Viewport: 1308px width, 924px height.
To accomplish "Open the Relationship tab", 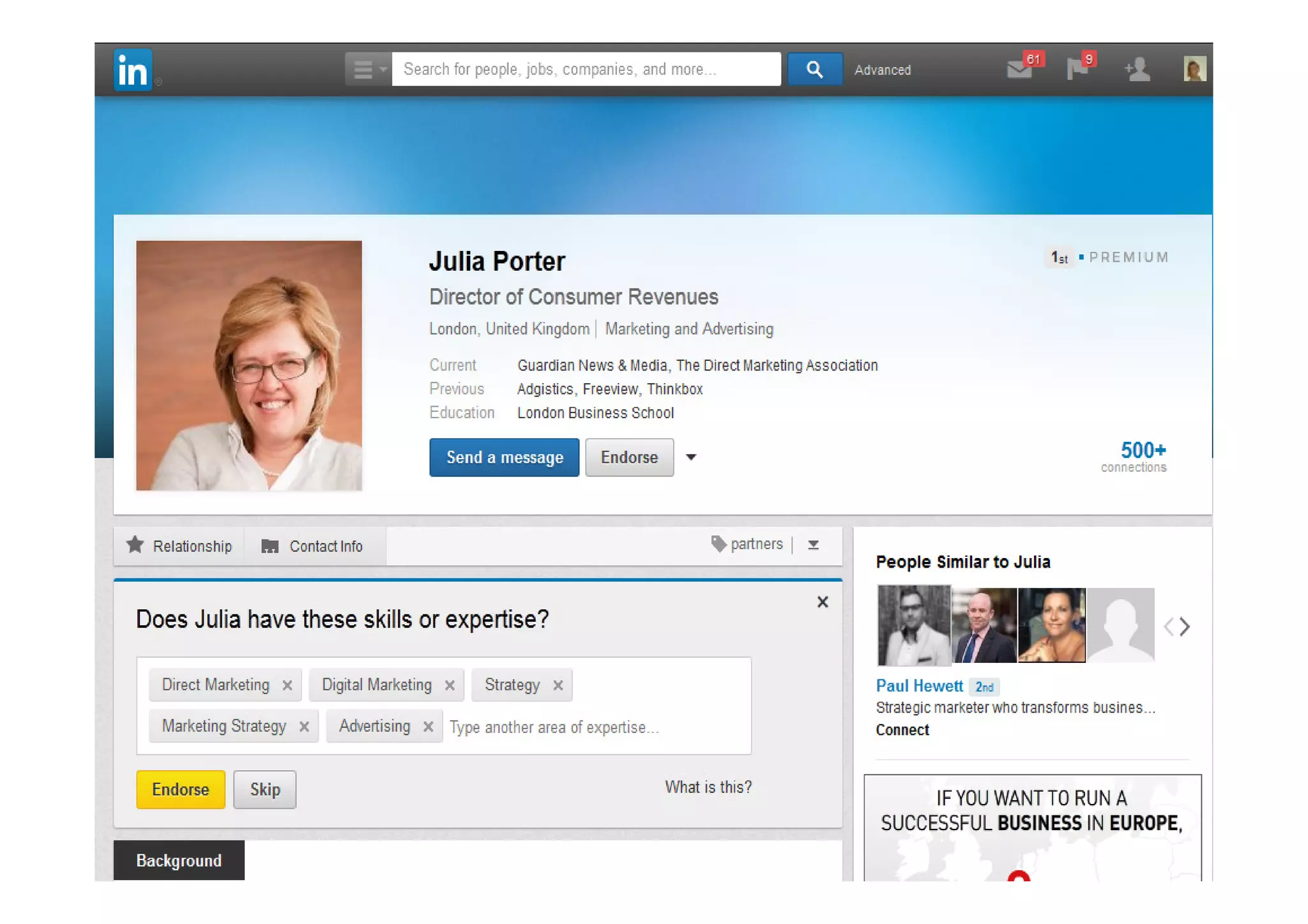I will (179, 547).
